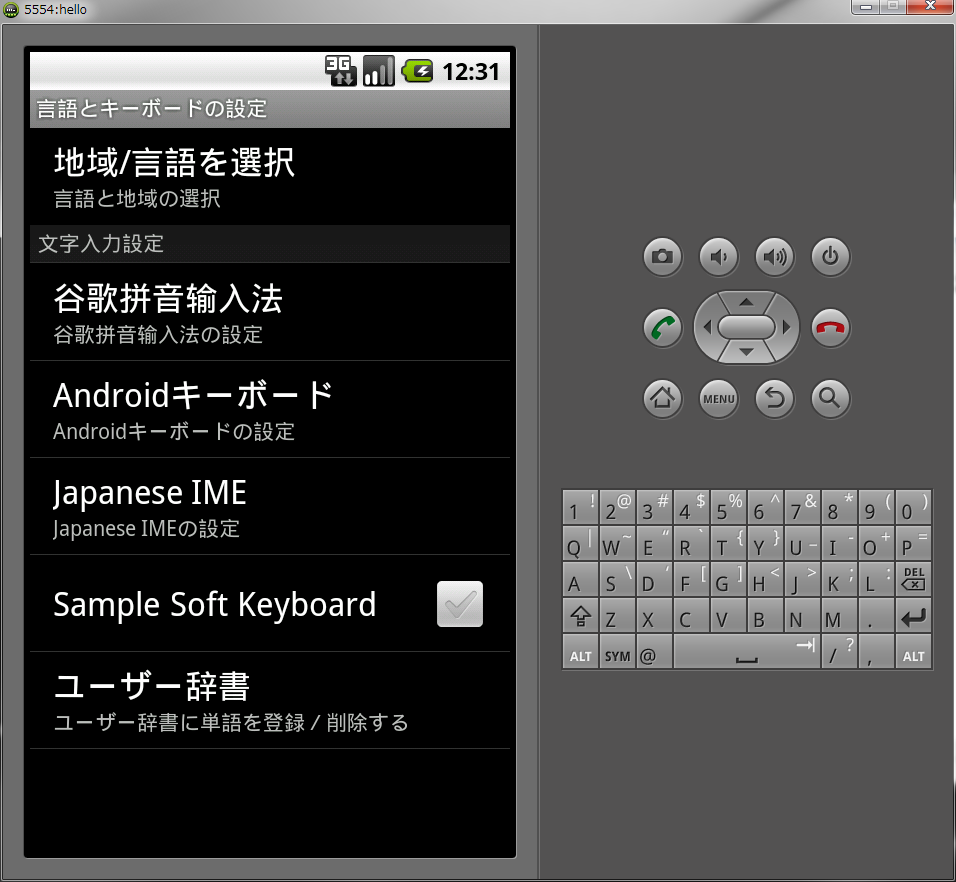
Task: Click the D-pad left arrow
Action: [x=707, y=327]
